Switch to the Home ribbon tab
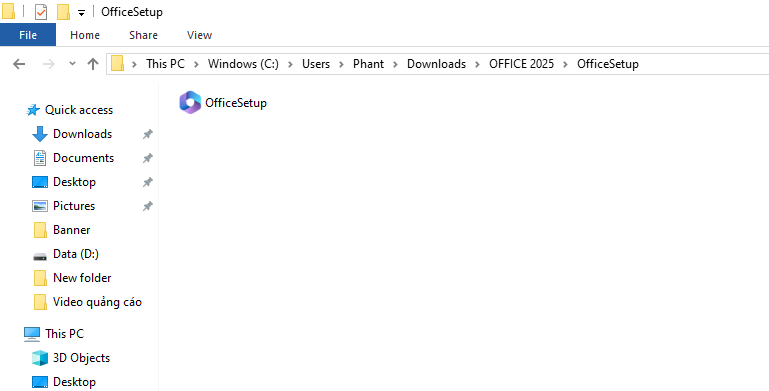 (85, 35)
